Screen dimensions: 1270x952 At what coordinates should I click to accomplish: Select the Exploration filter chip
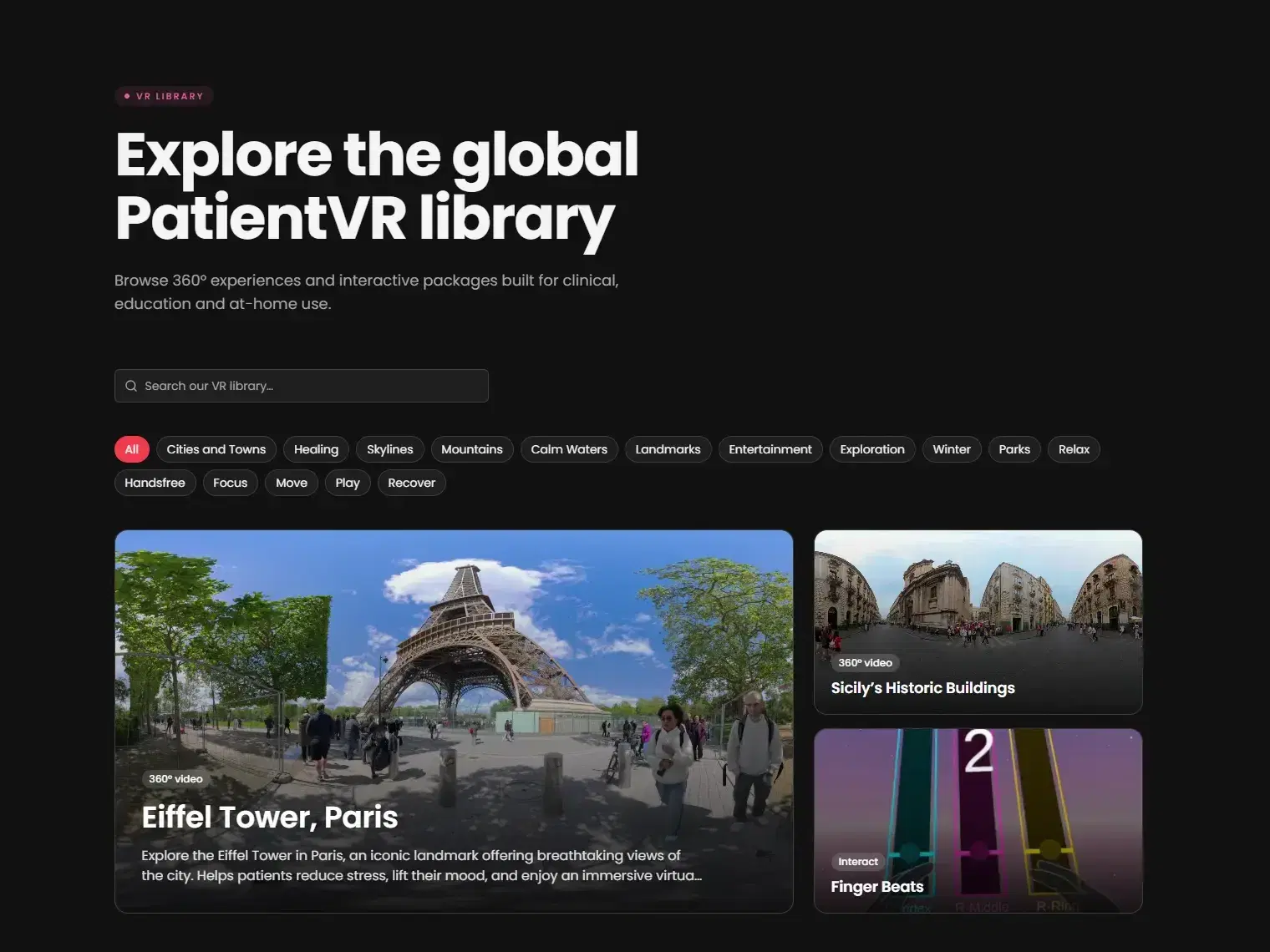click(872, 449)
